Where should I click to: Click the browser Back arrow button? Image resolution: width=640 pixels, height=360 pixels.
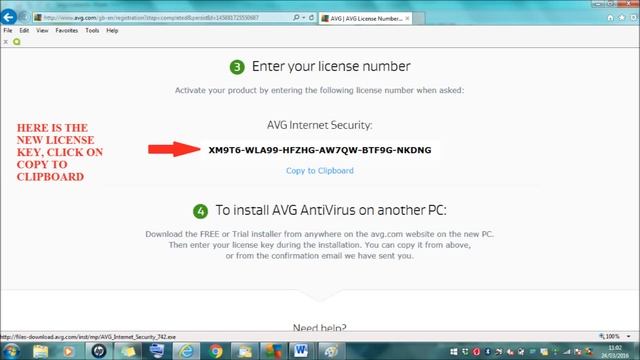(x=9, y=17)
